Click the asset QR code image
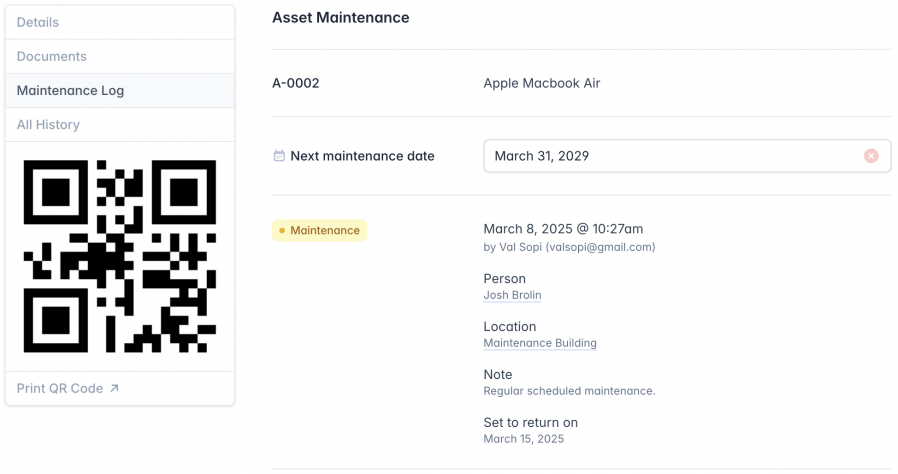 pos(120,256)
